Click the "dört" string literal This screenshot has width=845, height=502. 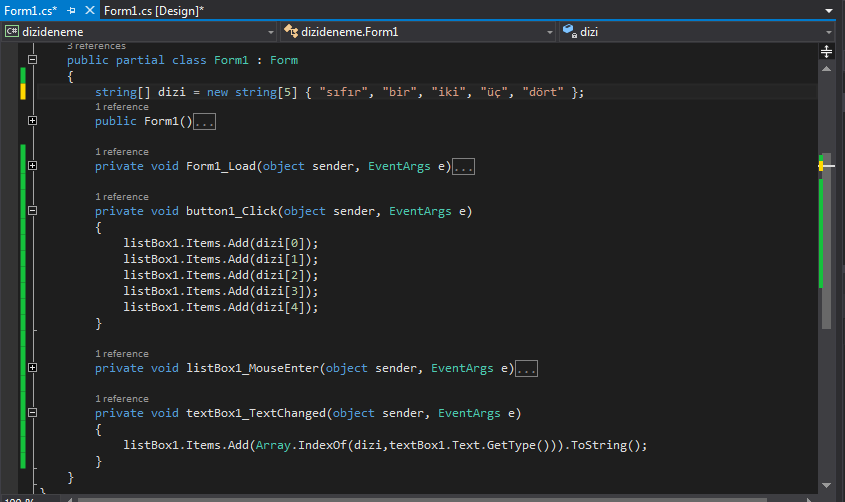[543, 92]
